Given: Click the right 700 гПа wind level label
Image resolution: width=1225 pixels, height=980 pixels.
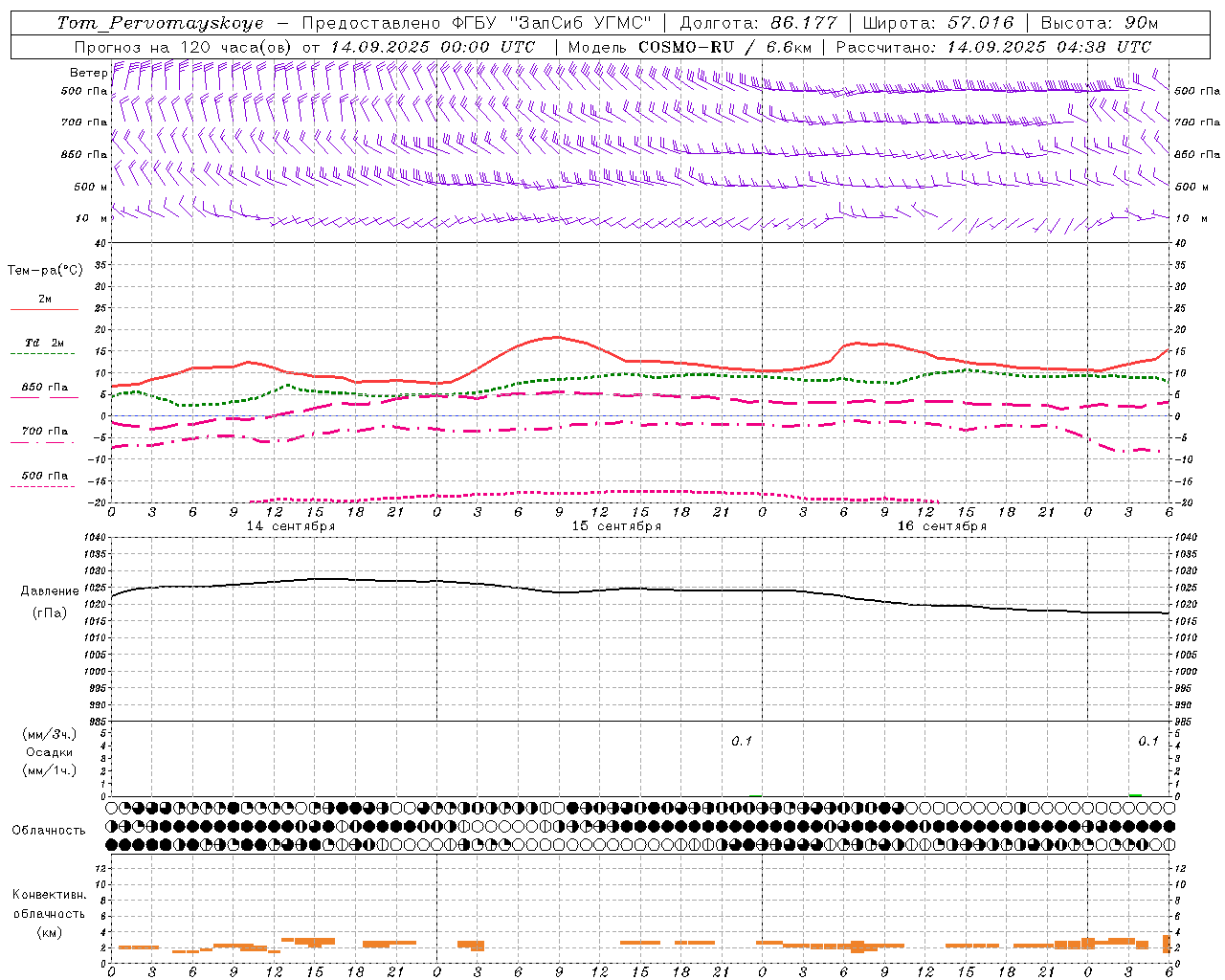Looking at the screenshot, I should pos(1197,122).
